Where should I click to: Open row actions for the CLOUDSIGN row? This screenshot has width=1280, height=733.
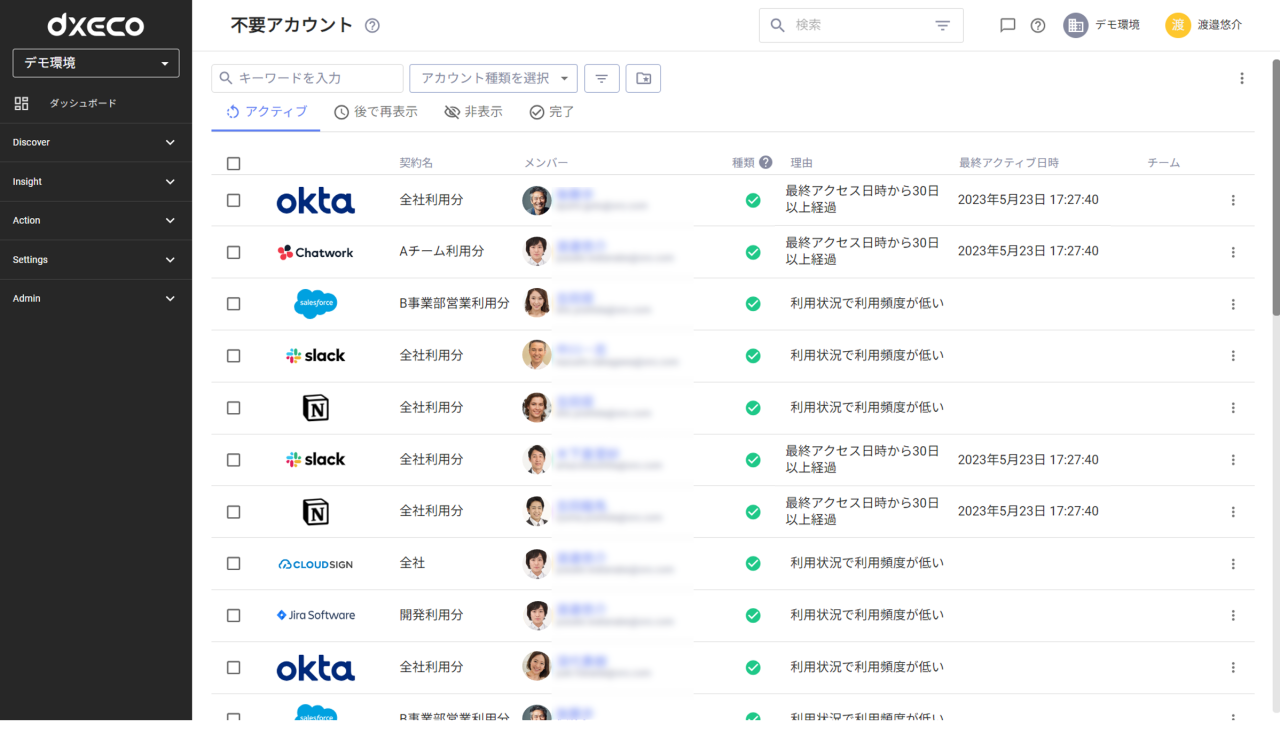pyautogui.click(x=1233, y=564)
